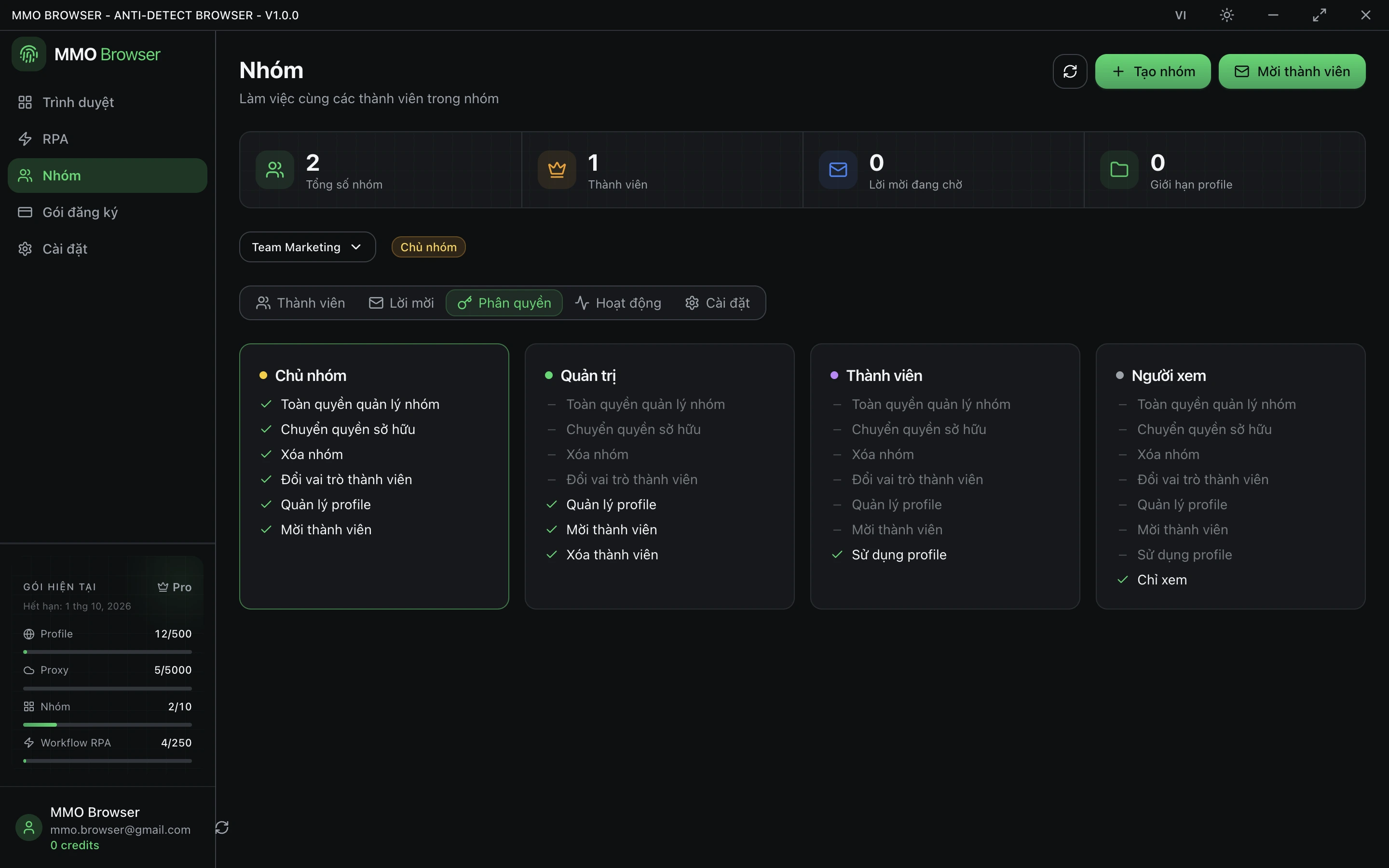Viewport: 1389px width, 868px height.
Task: Click the Profile 12/500 progress bar
Action: tap(108, 652)
